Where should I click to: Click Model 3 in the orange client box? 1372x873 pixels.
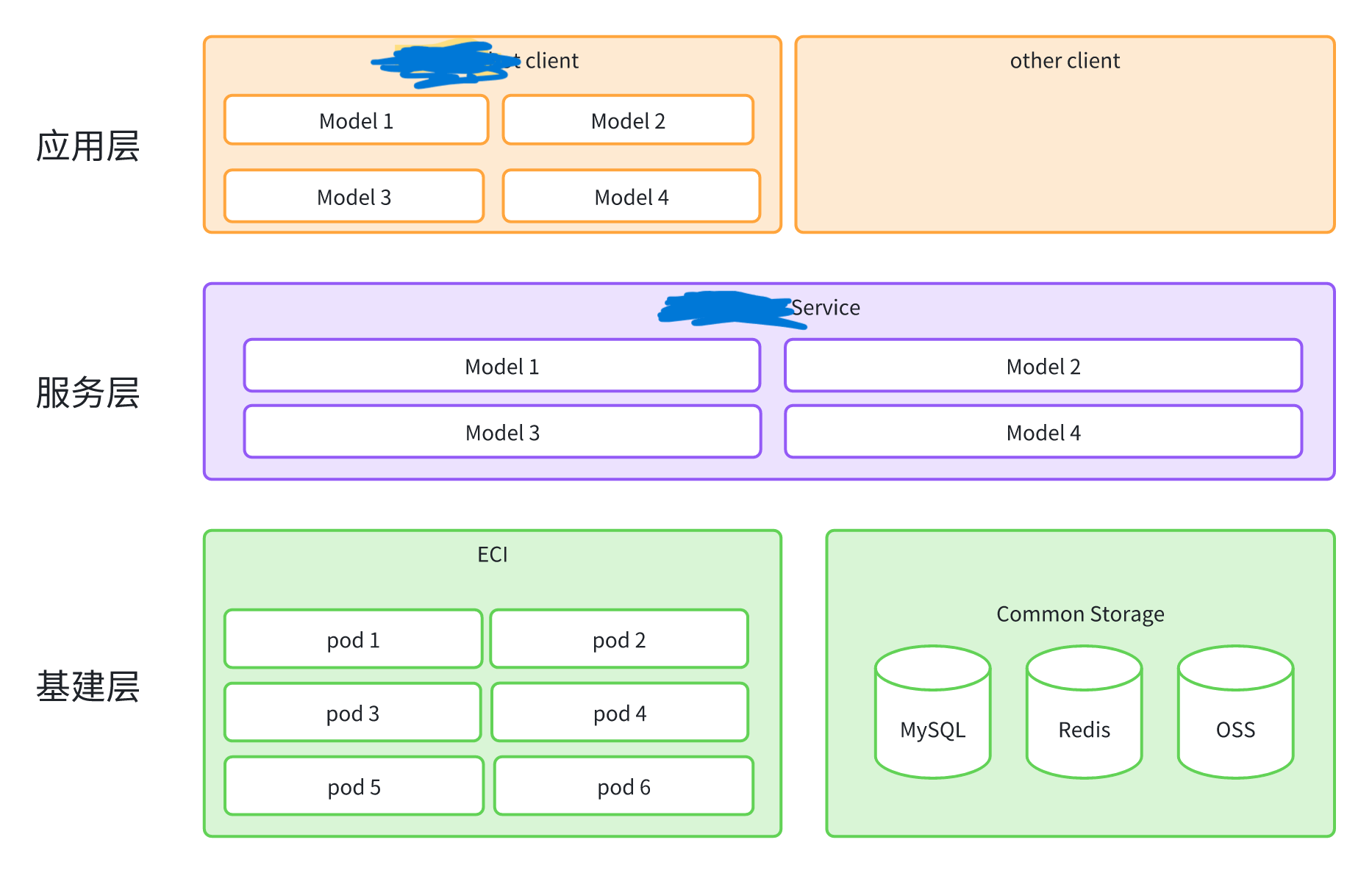354,196
